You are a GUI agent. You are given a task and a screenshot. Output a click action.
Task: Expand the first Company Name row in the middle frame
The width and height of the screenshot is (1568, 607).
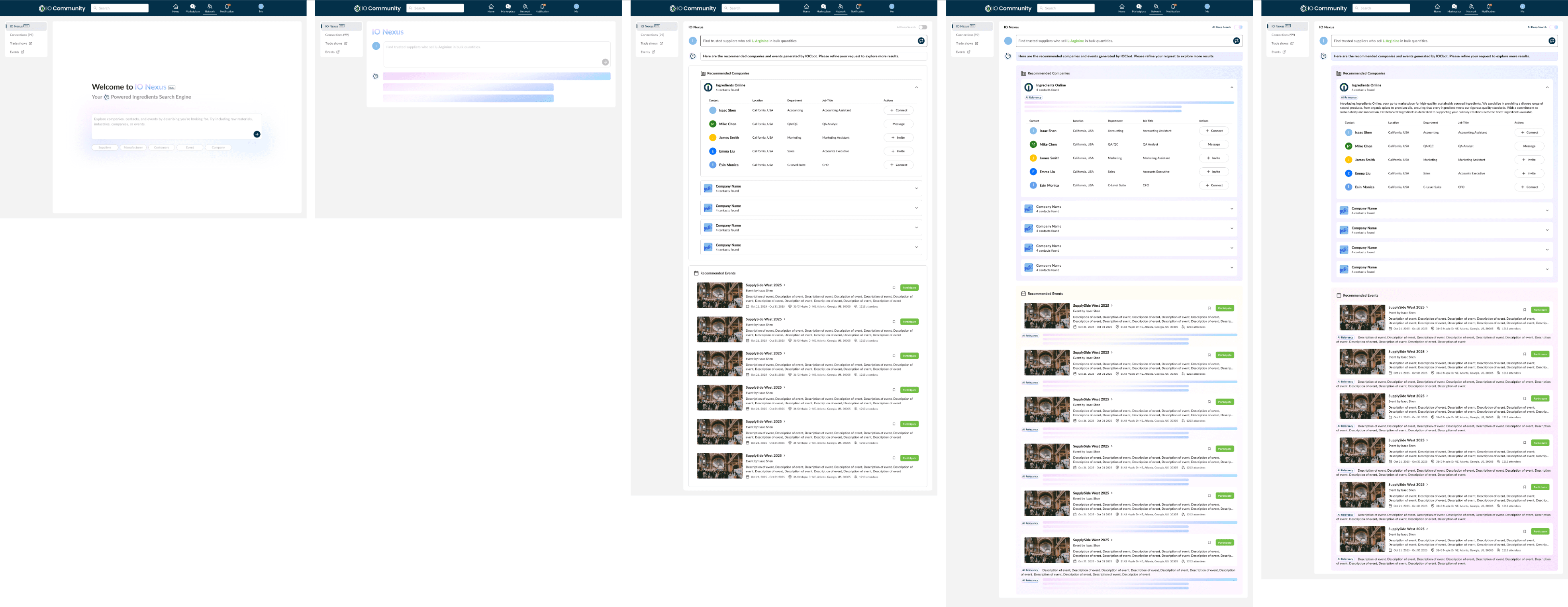click(x=916, y=189)
